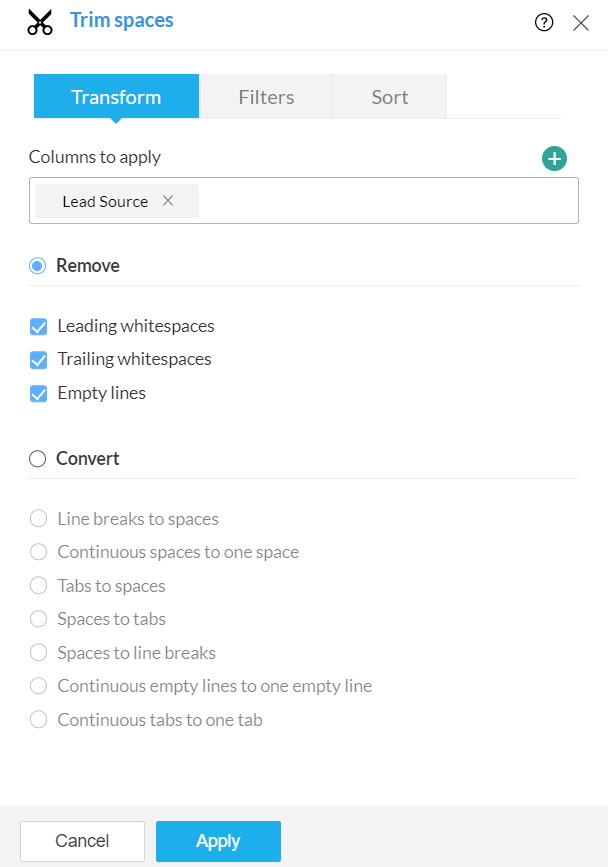608x867 pixels.
Task: Click the Apply button
Action: 218,841
